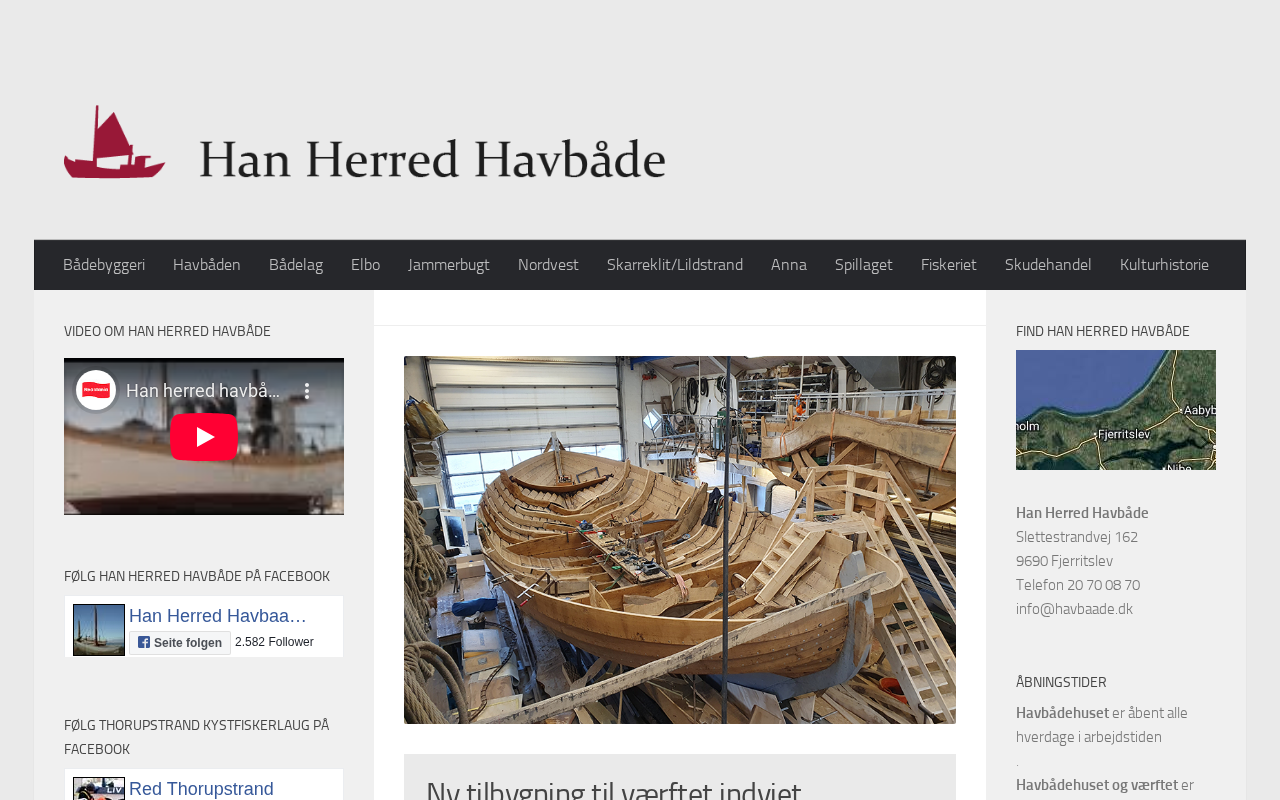Click the red boat logo icon

coord(115,142)
